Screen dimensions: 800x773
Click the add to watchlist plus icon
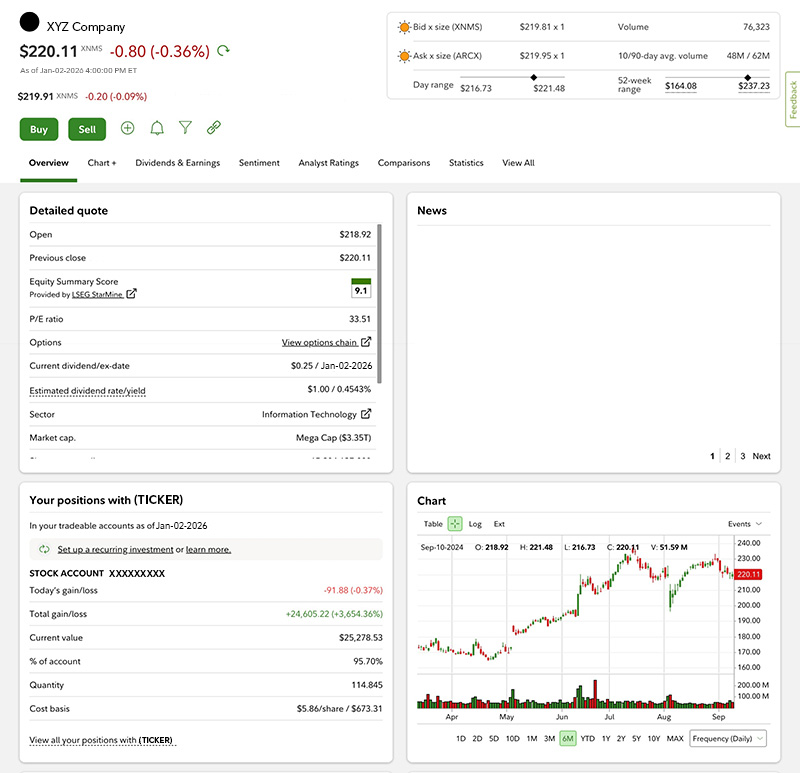[x=127, y=128]
